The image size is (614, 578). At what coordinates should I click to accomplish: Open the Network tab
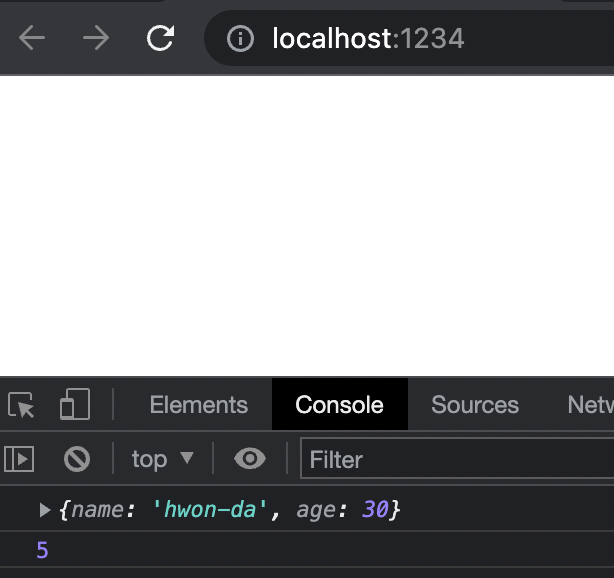pos(590,405)
